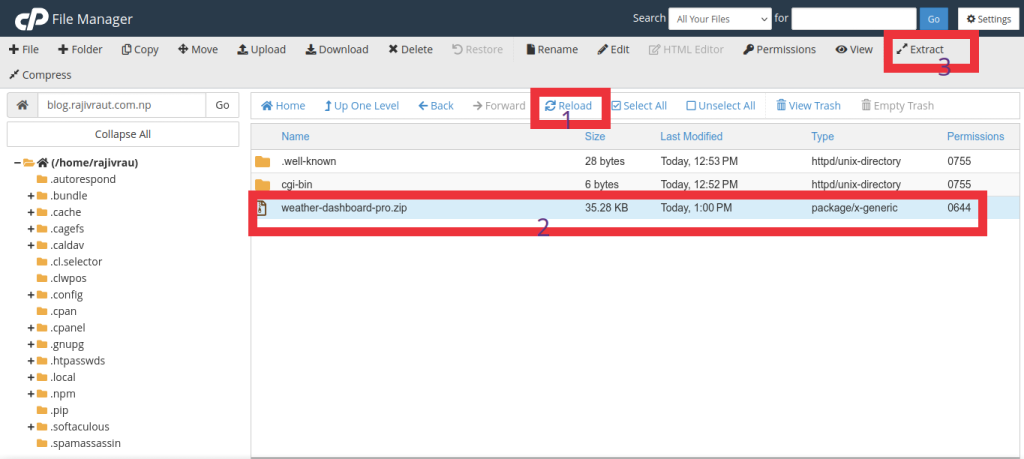The image size is (1024, 459).
Task: Open the Permissions dialog
Action: click(x=780, y=50)
